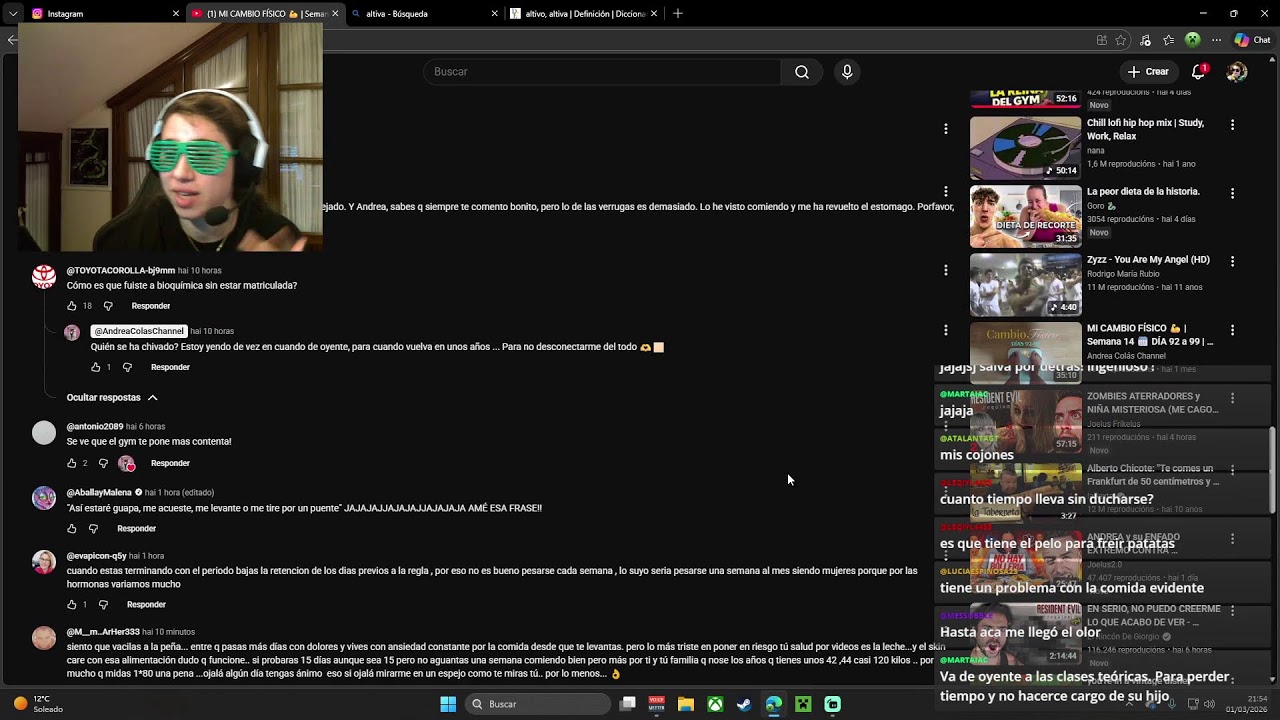Open the YouTube notifications bell
This screenshot has width=1280, height=720.
pos(1198,72)
